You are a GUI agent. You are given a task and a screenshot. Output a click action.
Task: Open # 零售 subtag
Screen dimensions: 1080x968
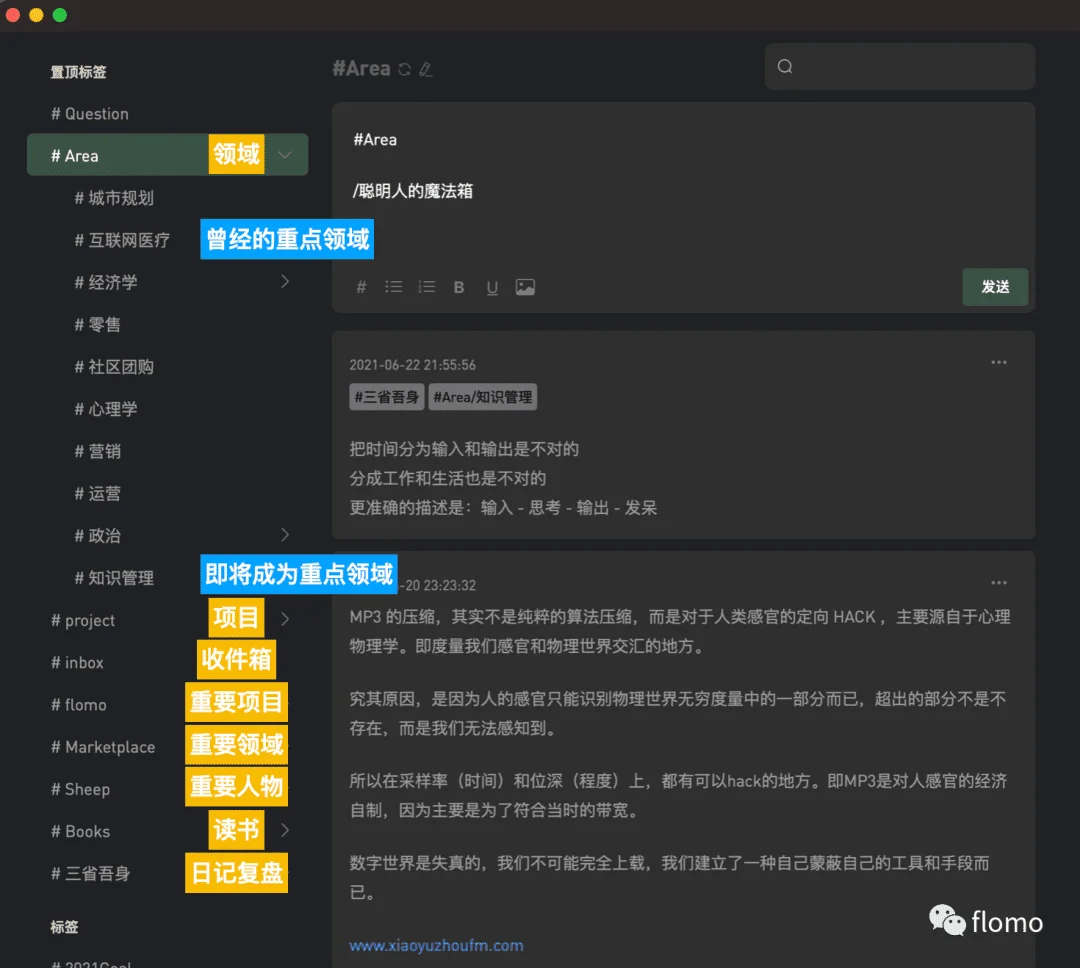(97, 325)
